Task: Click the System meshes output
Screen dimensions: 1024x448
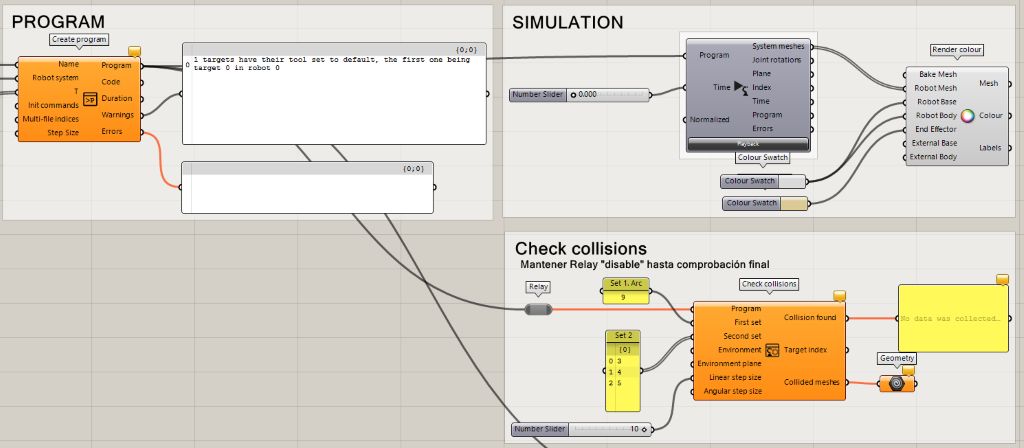Action: click(x=778, y=46)
